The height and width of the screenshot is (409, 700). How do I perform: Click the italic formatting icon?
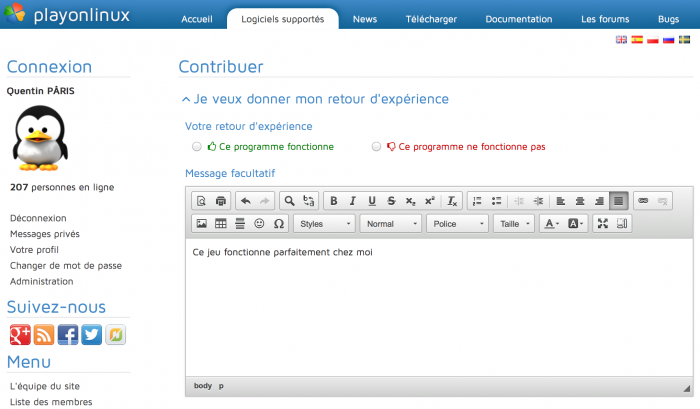352,201
